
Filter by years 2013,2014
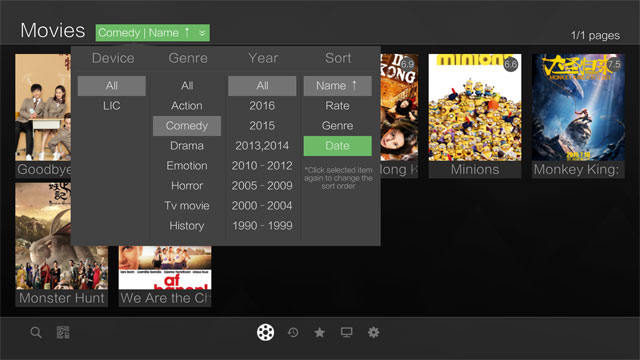coord(262,146)
